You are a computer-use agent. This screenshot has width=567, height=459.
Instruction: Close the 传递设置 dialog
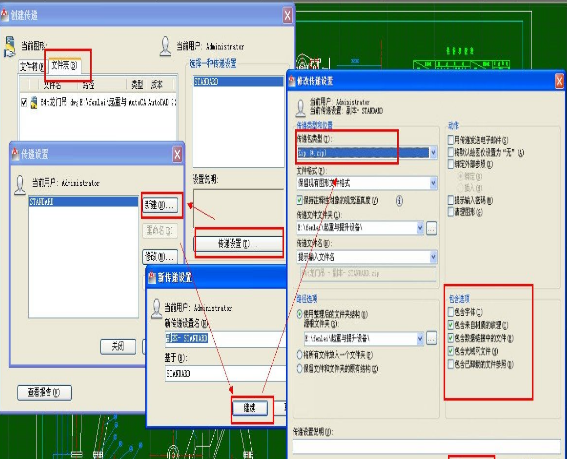pos(177,155)
